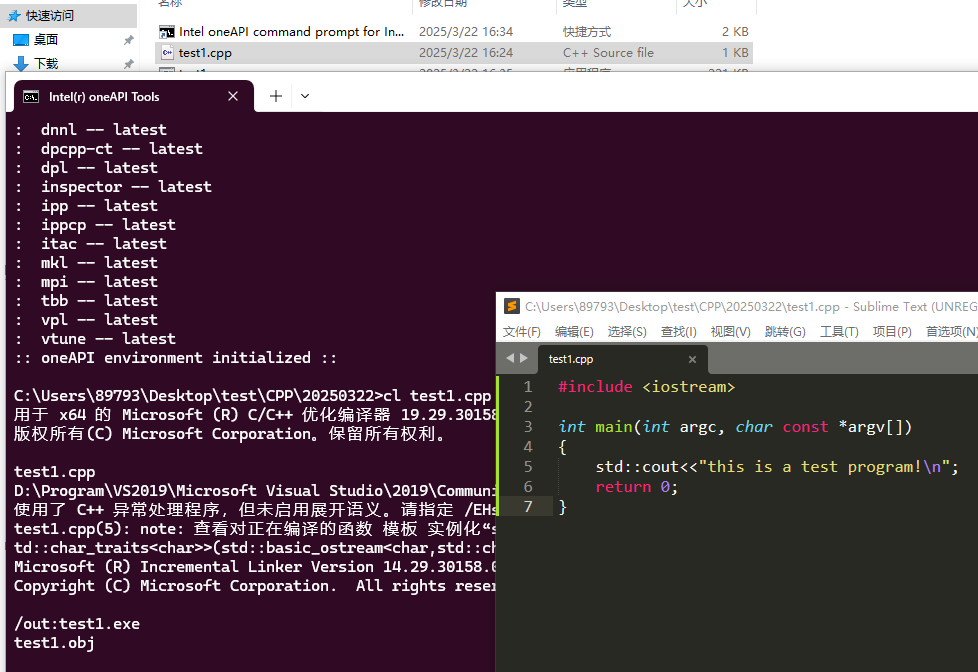978x672 pixels.
Task: Select 桌面 in Explorer navigation pane
Action: click(x=46, y=40)
